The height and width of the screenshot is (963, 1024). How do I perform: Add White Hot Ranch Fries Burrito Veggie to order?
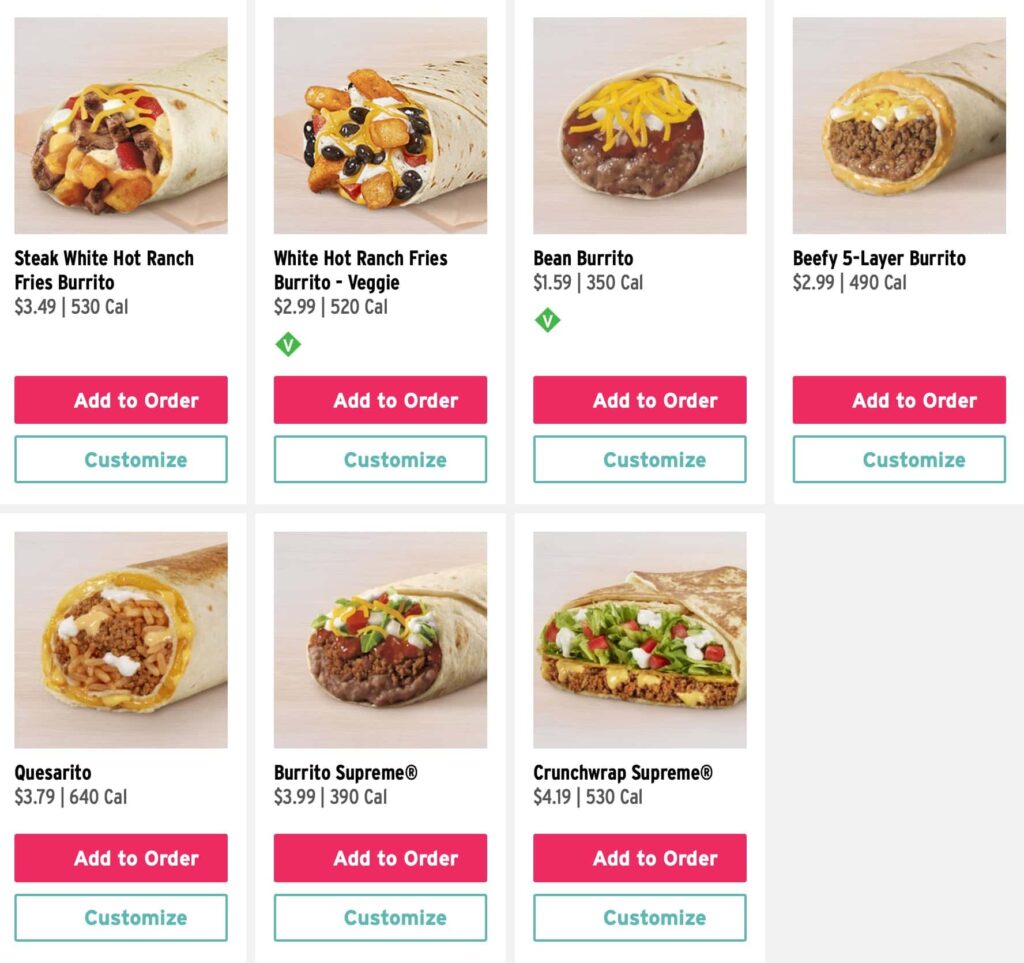click(380, 400)
